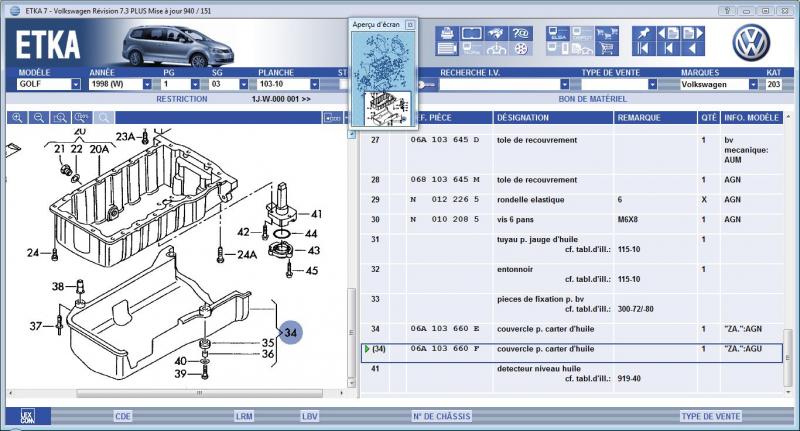Go to previous folder page icon
The width and height of the screenshot is (800, 431).
tap(668, 33)
